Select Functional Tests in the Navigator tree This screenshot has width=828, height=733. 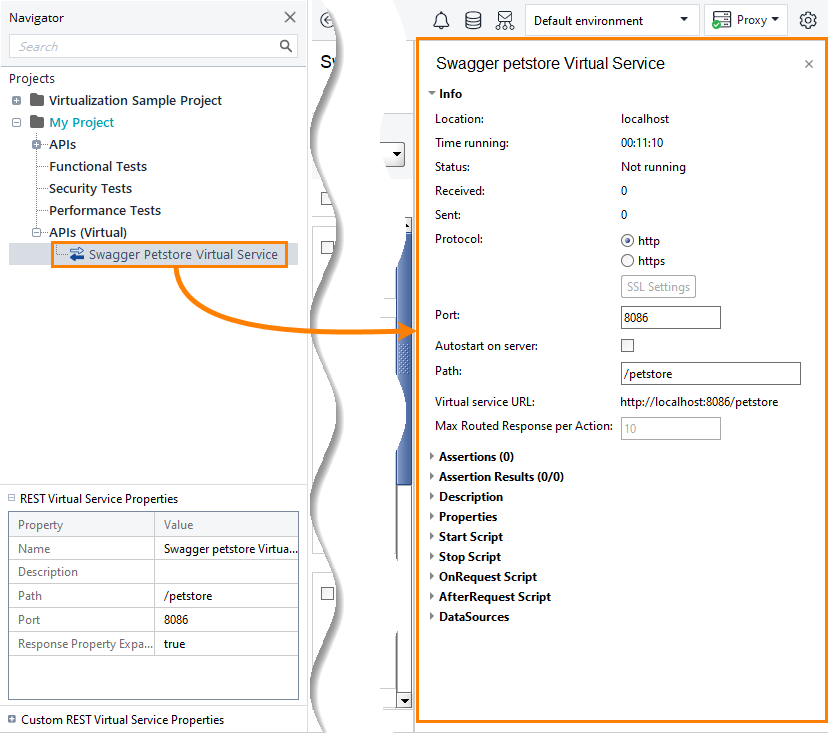(x=97, y=166)
